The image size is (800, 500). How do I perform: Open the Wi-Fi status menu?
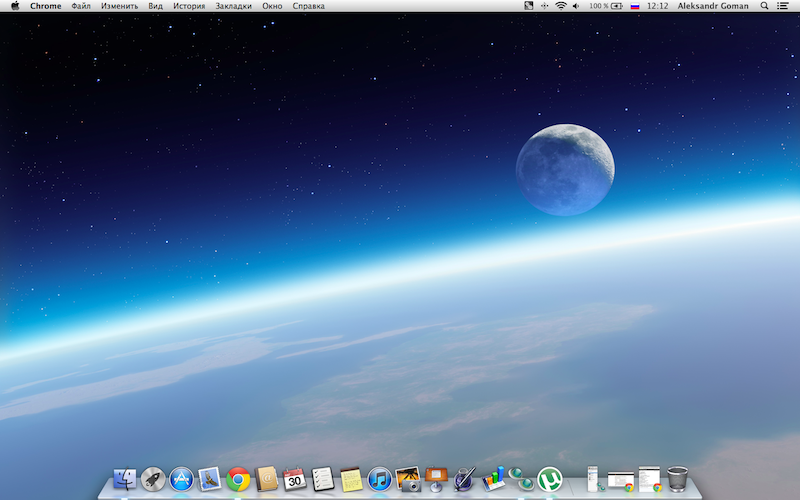(x=561, y=6)
